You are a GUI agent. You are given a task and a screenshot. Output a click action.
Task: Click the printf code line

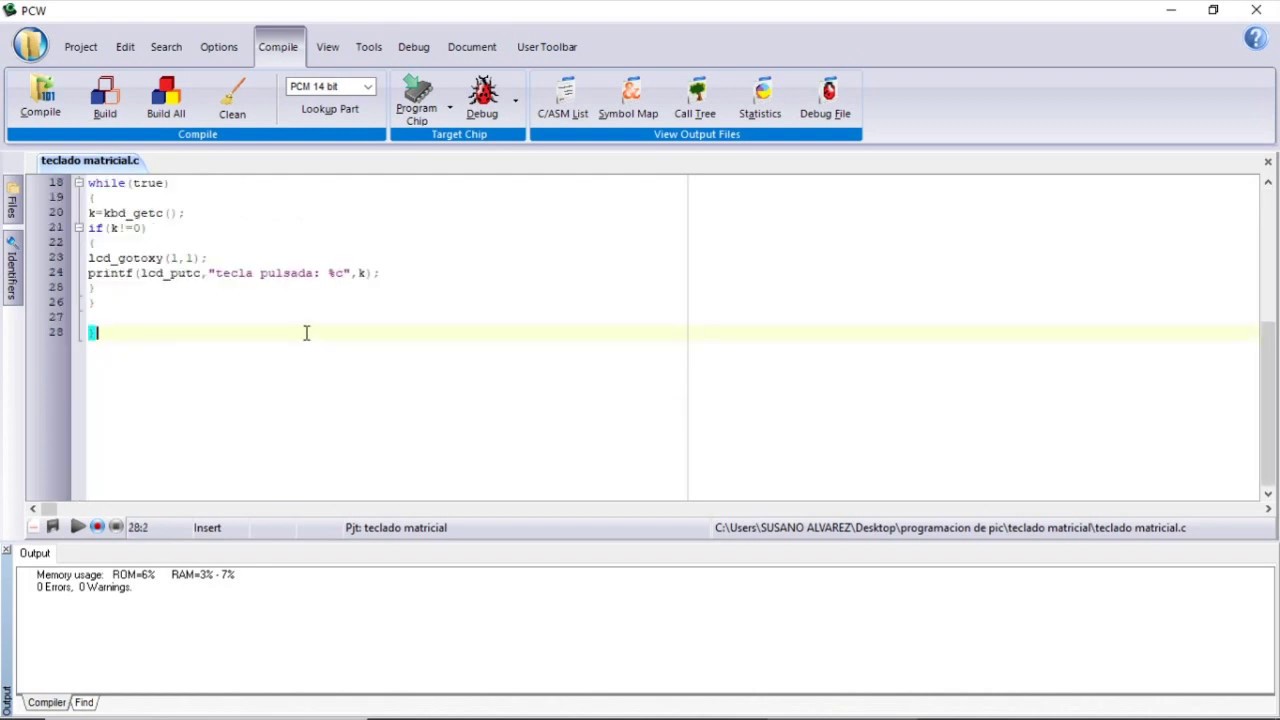pyautogui.click(x=234, y=273)
